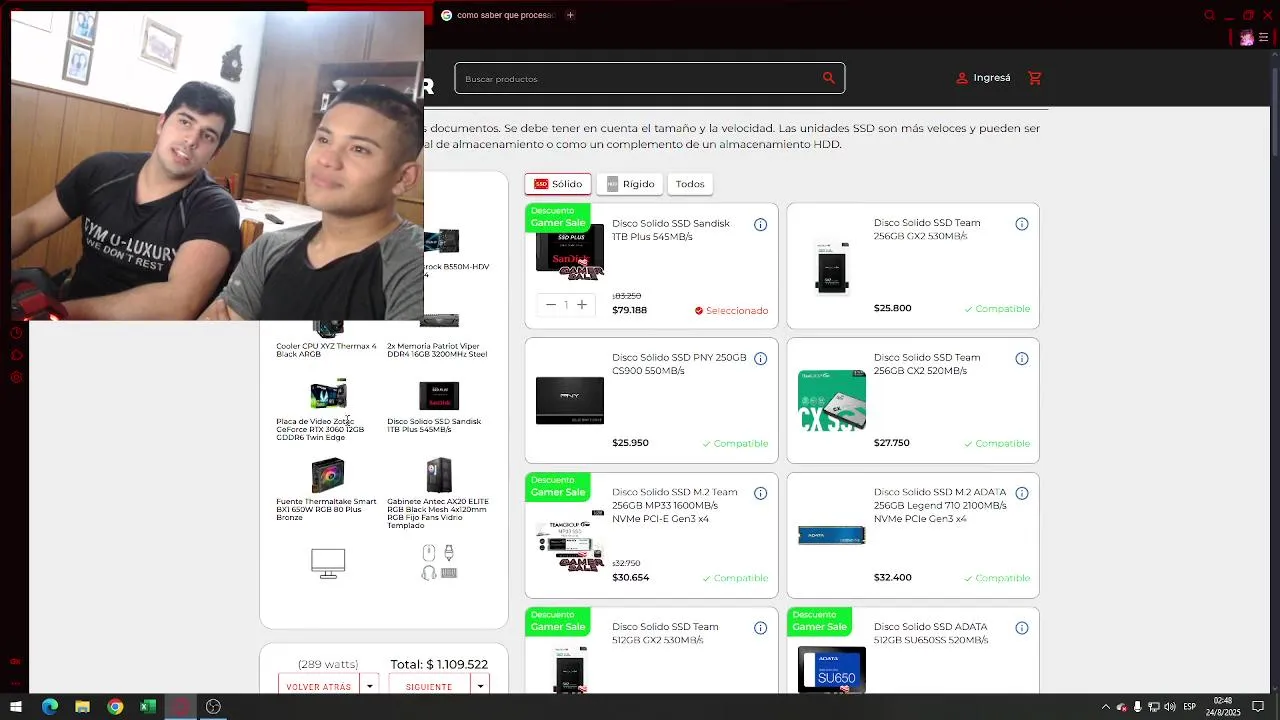The width and height of the screenshot is (1280, 720).
Task: Filter by Rígido disk tab
Action: point(630,184)
